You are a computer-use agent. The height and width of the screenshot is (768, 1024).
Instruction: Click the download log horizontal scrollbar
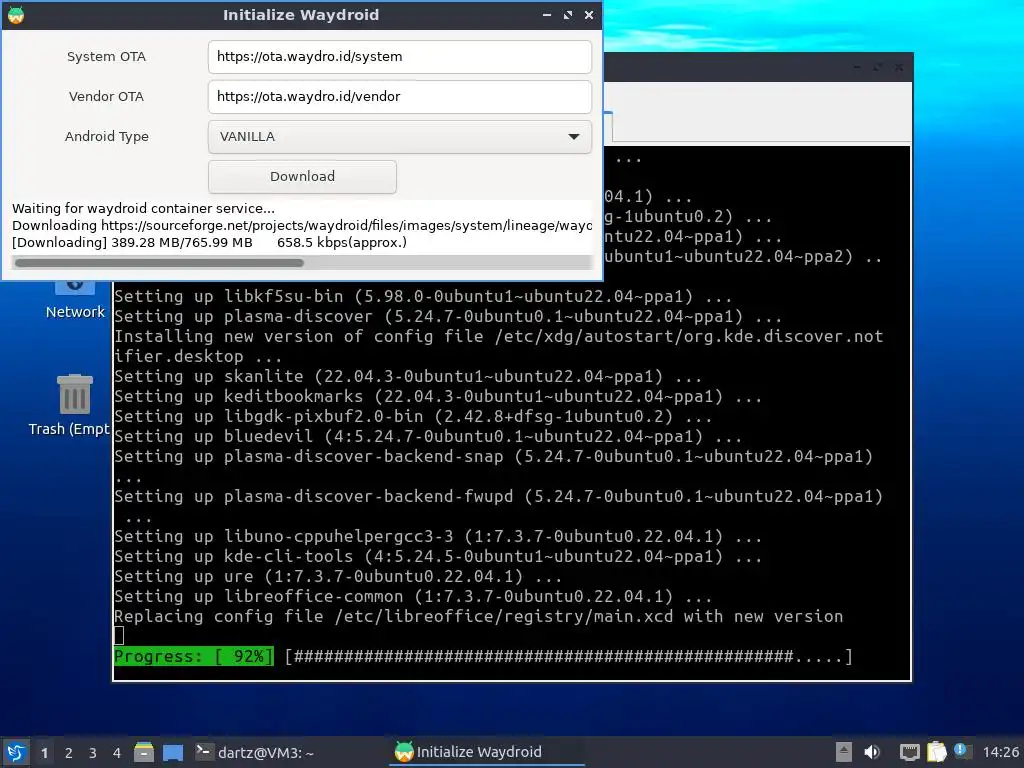(159, 263)
